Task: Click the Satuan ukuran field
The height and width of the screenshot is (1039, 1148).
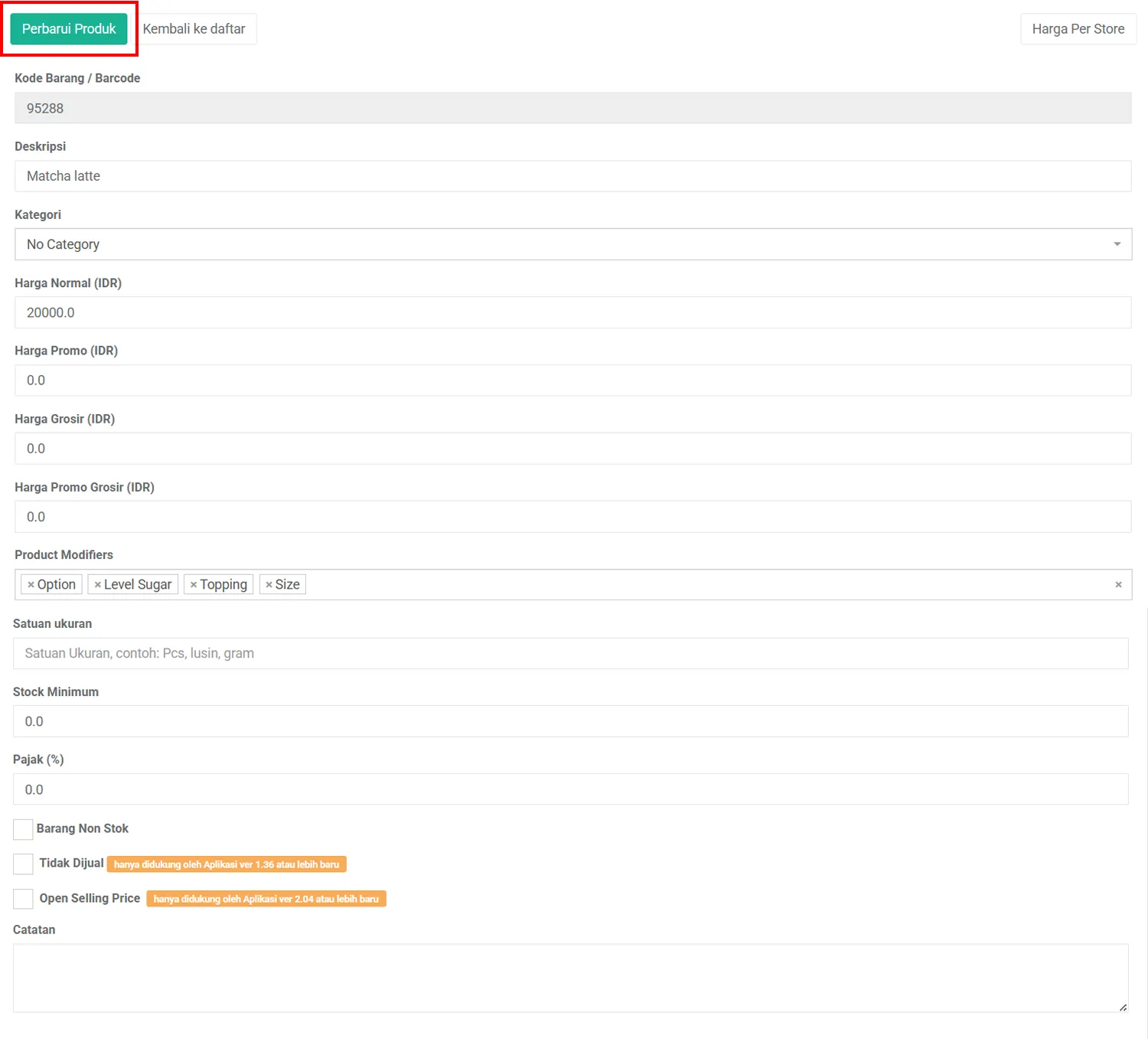Action: click(570, 653)
